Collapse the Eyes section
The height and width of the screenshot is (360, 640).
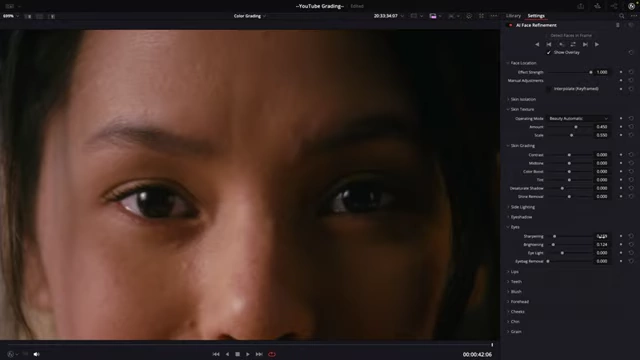508,227
